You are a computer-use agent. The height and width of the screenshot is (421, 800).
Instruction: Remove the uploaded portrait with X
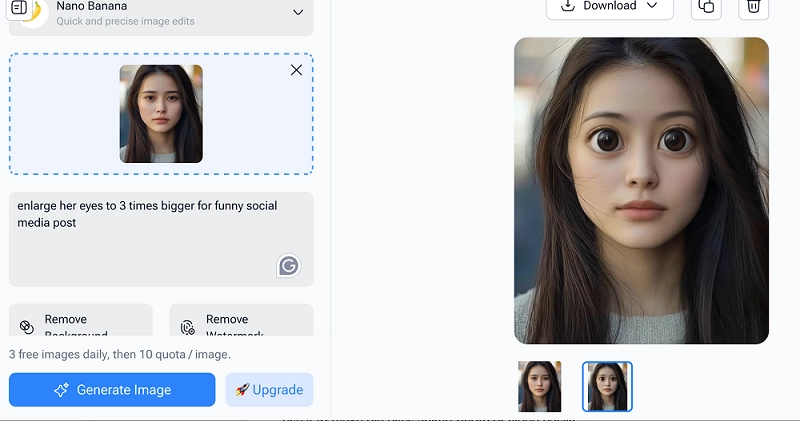click(x=296, y=70)
